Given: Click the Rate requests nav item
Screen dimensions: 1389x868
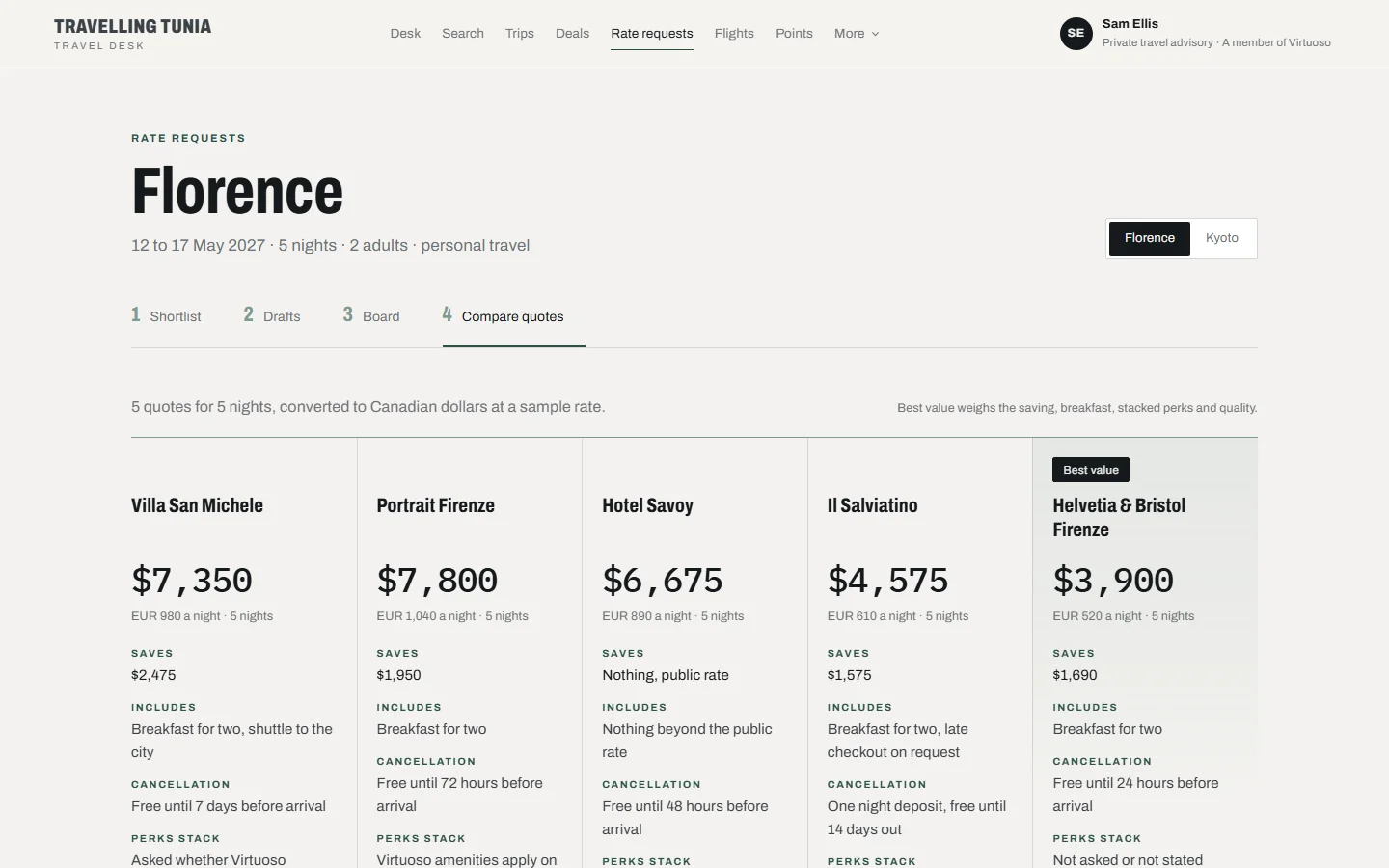Looking at the screenshot, I should [652, 33].
